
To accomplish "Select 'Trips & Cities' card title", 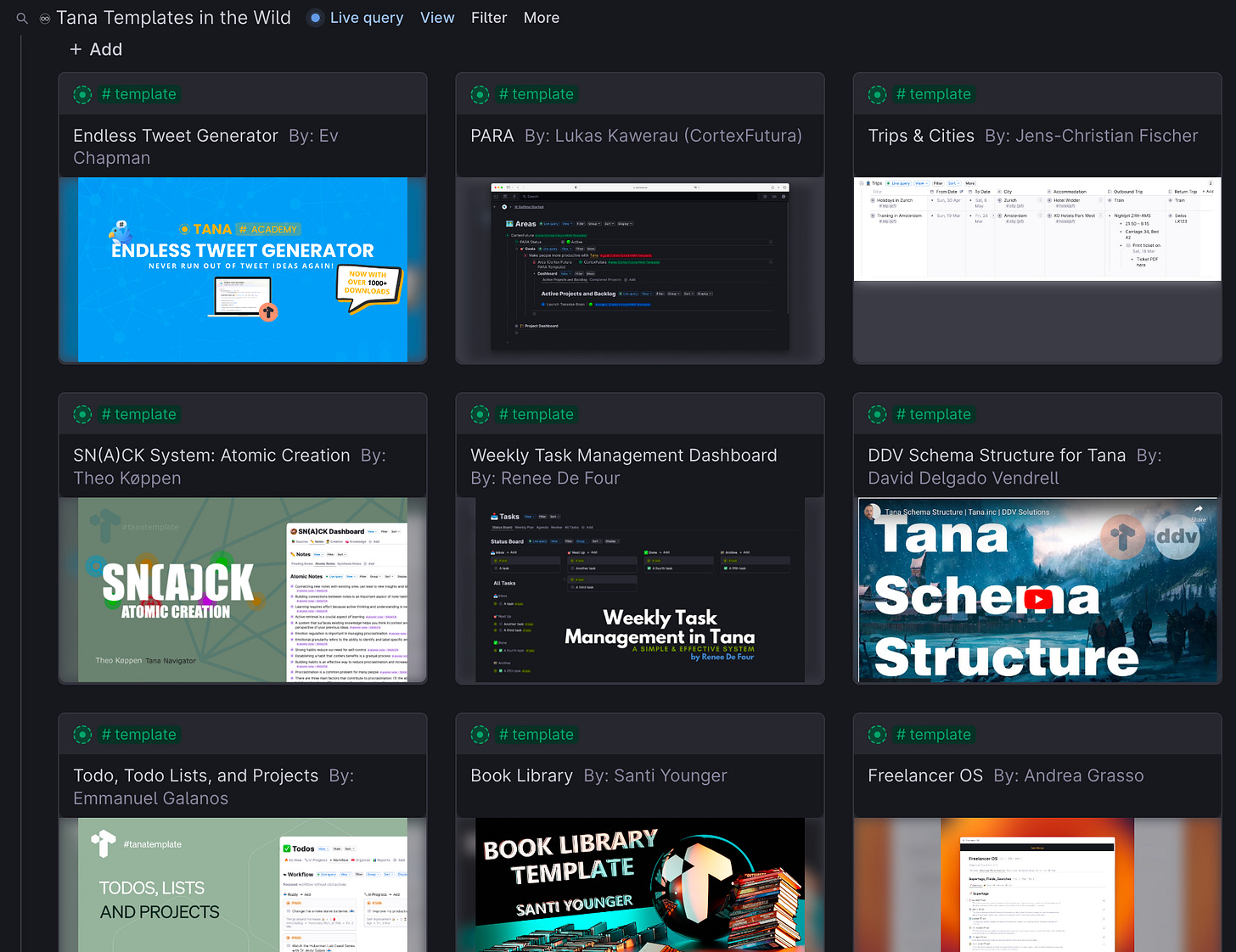I will click(x=921, y=136).
